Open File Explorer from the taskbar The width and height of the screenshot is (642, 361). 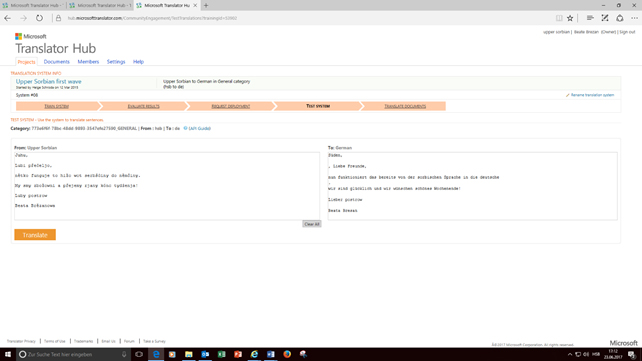pos(188,354)
